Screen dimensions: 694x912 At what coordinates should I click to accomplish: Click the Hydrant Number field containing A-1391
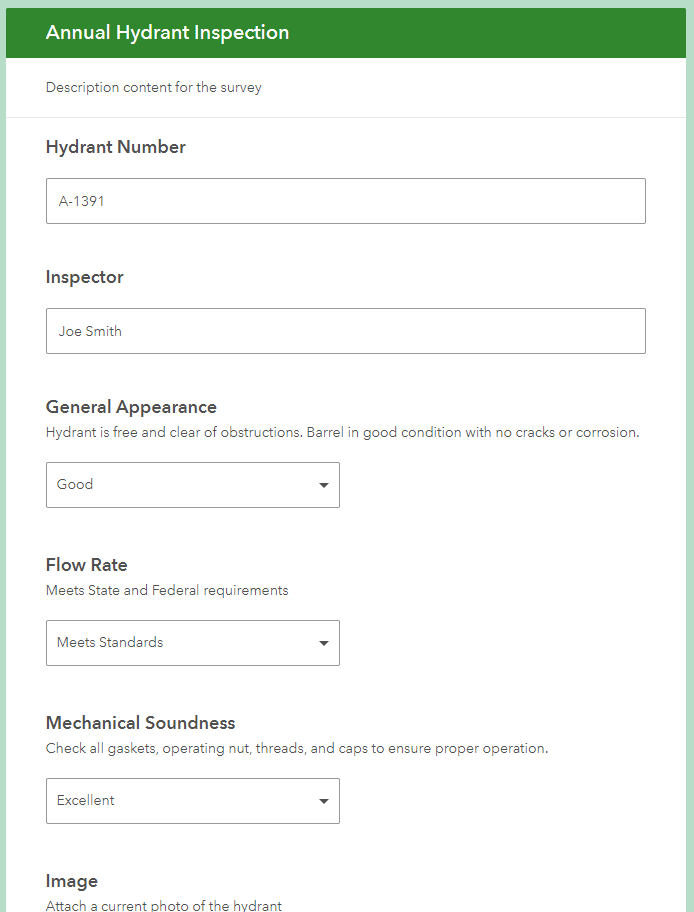[x=345, y=201]
